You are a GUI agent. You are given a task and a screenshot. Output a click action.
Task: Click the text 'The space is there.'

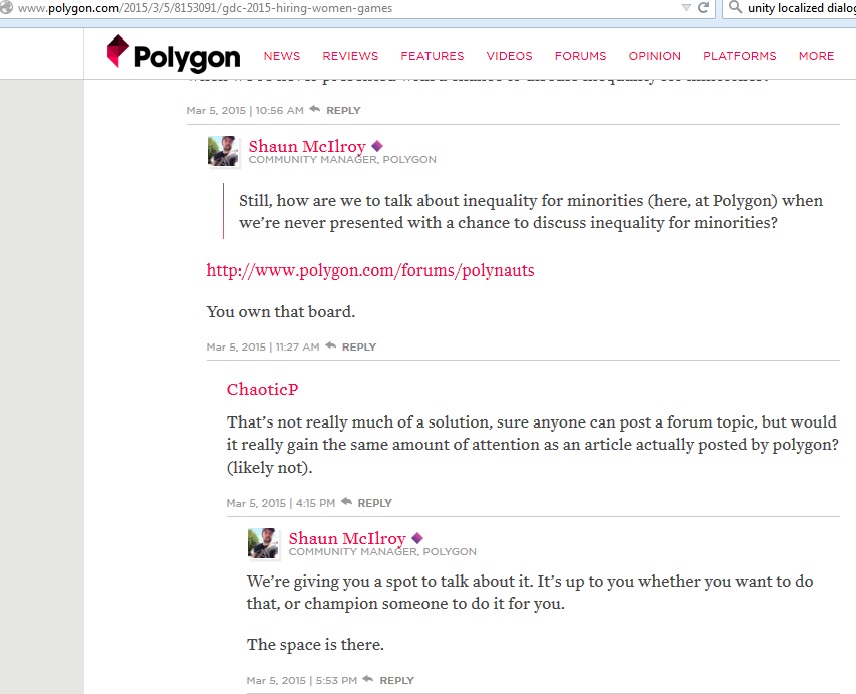coord(315,644)
